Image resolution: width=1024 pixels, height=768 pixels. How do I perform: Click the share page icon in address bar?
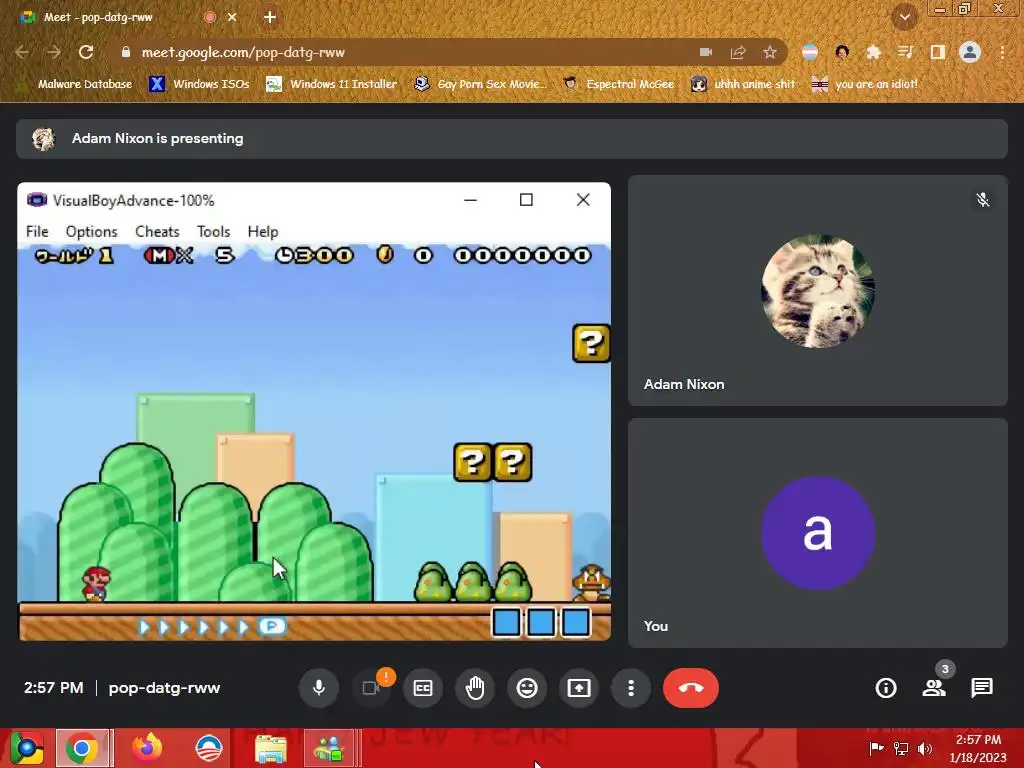coord(738,52)
